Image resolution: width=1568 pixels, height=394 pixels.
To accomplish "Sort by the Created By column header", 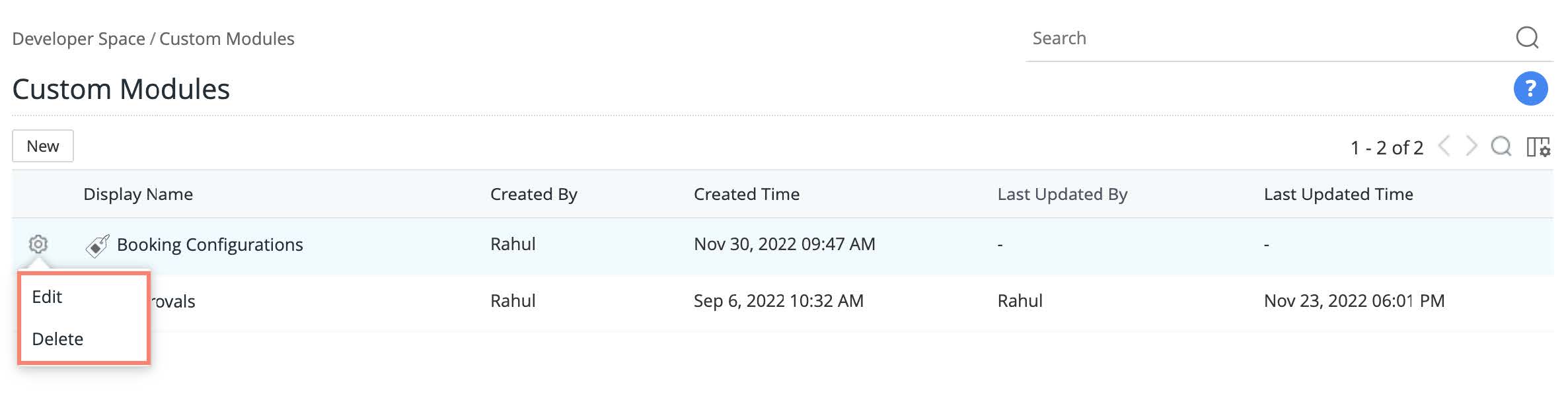I will [533, 194].
